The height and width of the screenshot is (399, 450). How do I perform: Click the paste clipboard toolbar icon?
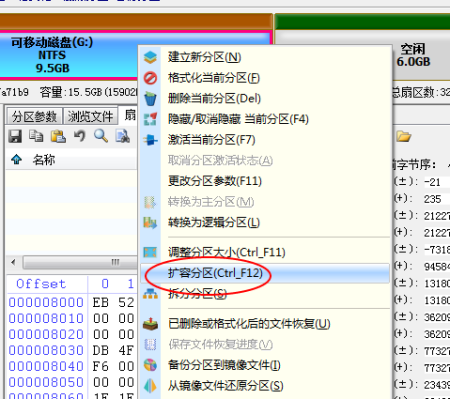tap(58, 136)
